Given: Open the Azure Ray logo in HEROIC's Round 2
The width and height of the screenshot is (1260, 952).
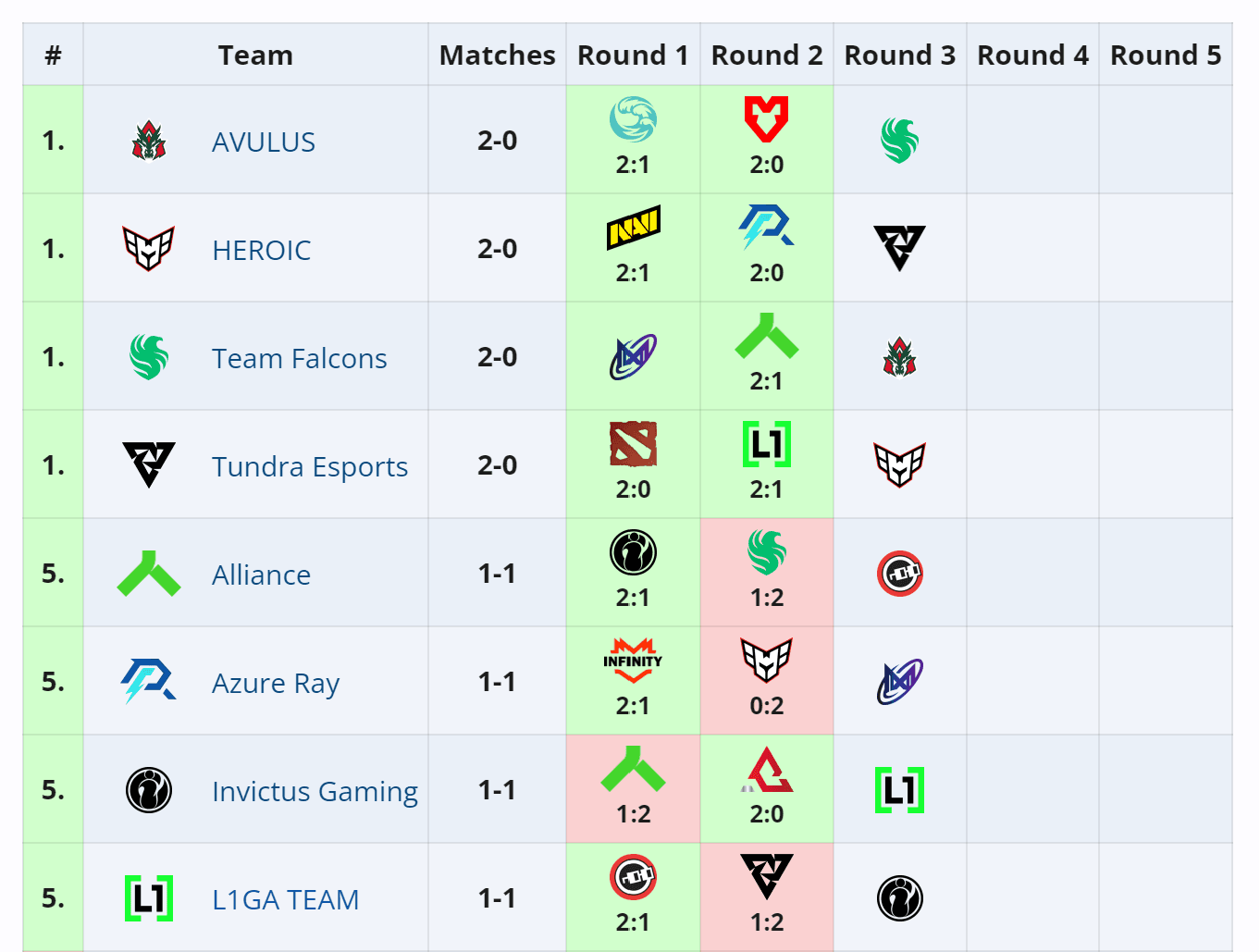Looking at the screenshot, I should pyautogui.click(x=766, y=227).
